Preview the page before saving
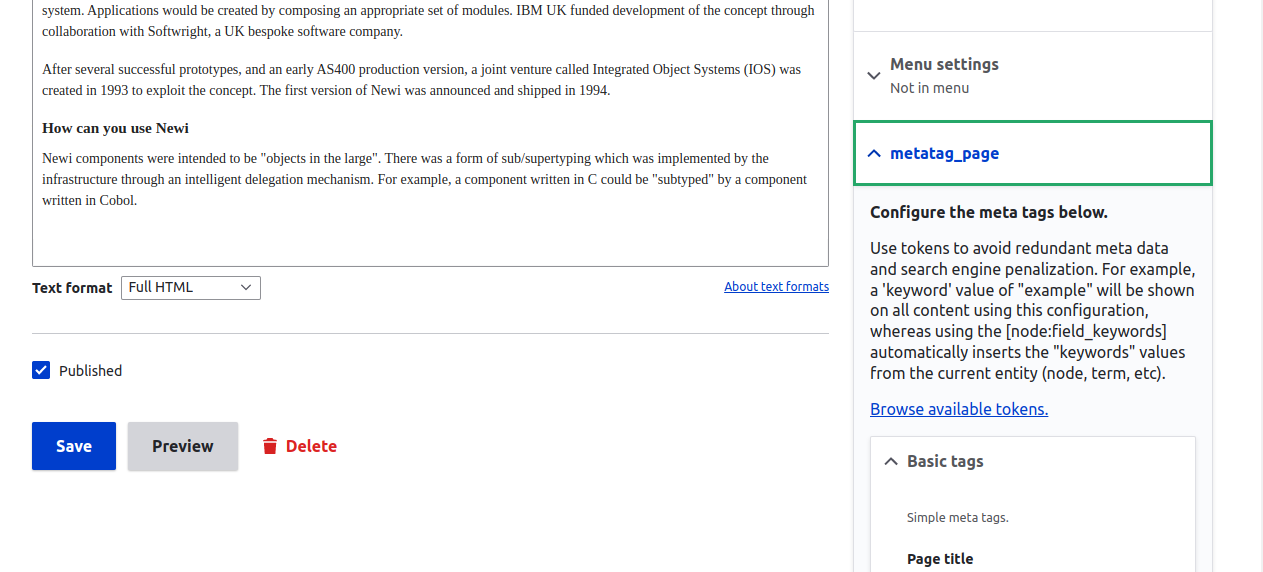This screenshot has height=572, width=1263. click(183, 446)
